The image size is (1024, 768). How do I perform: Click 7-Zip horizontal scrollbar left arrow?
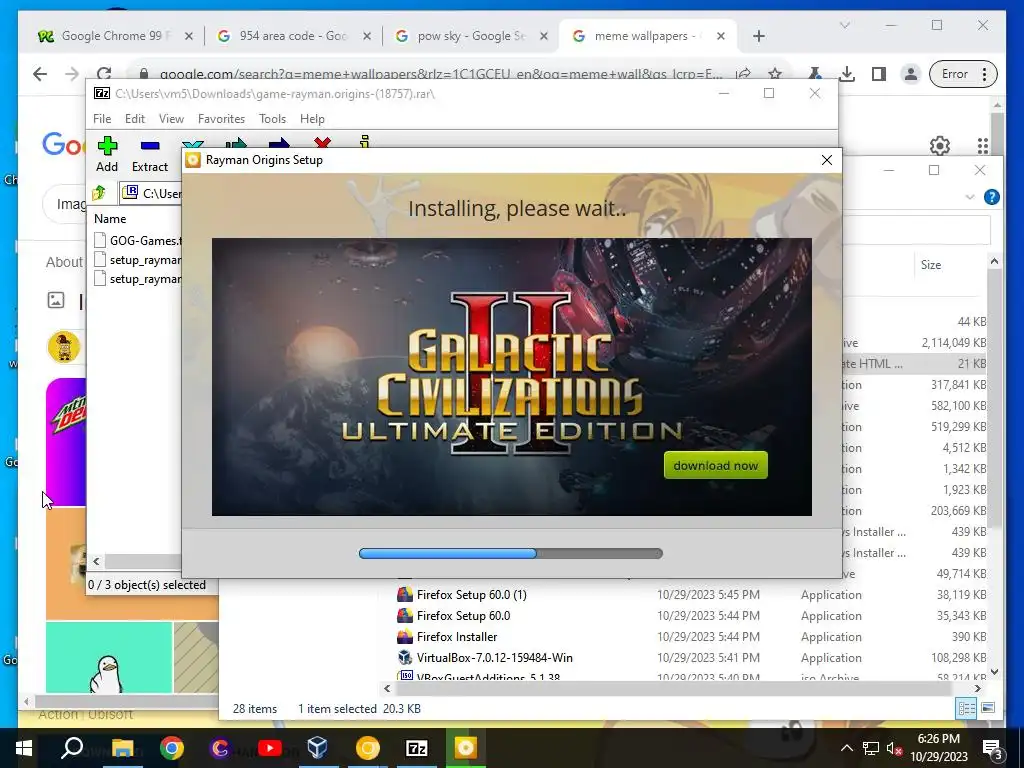[97, 561]
